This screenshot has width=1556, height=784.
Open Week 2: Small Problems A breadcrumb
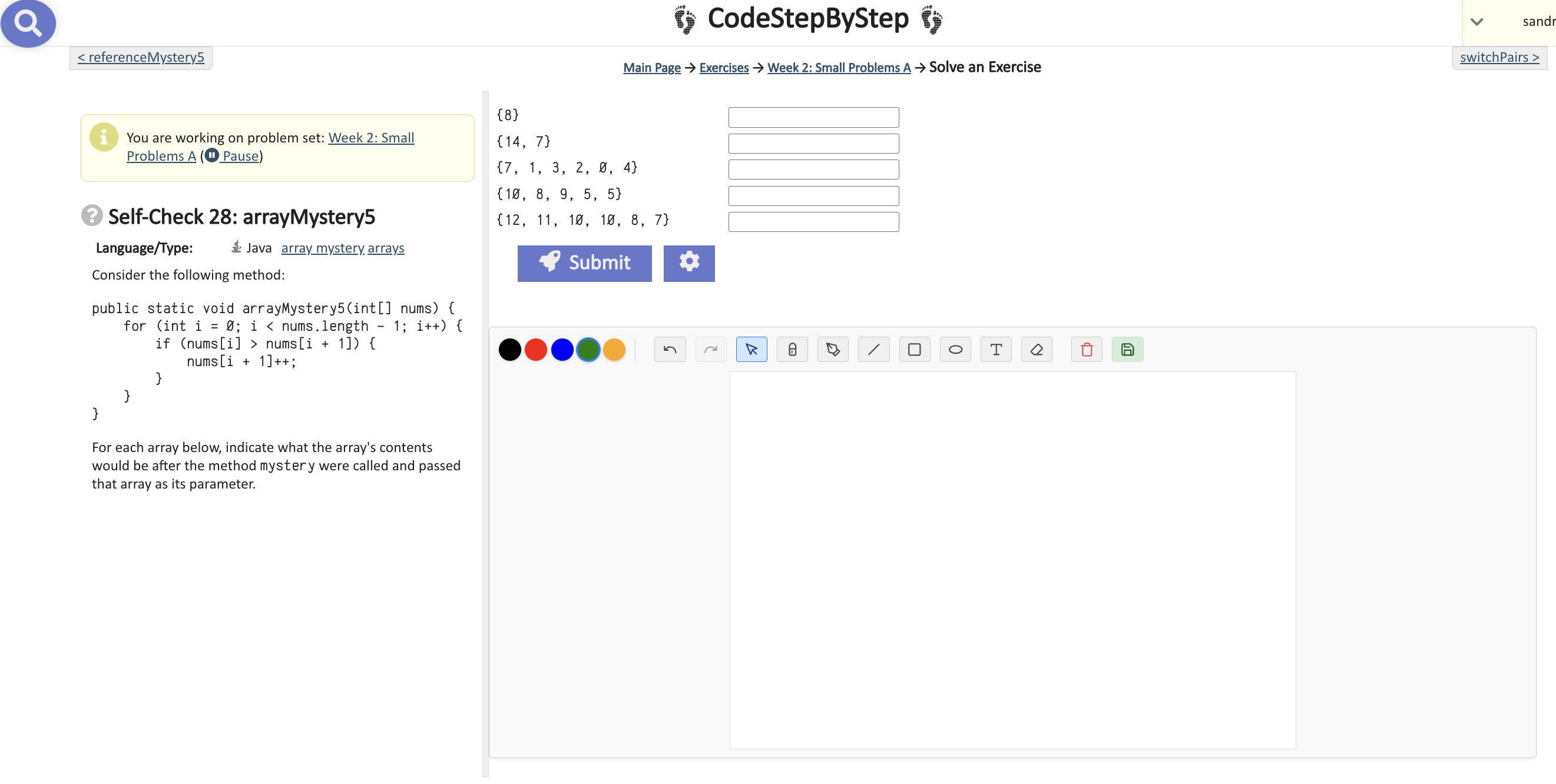839,68
